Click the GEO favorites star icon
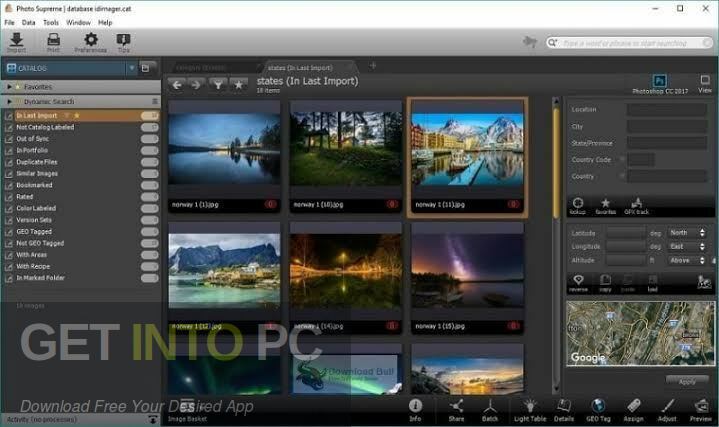Screen dimensions: 719x427 (x=605, y=206)
